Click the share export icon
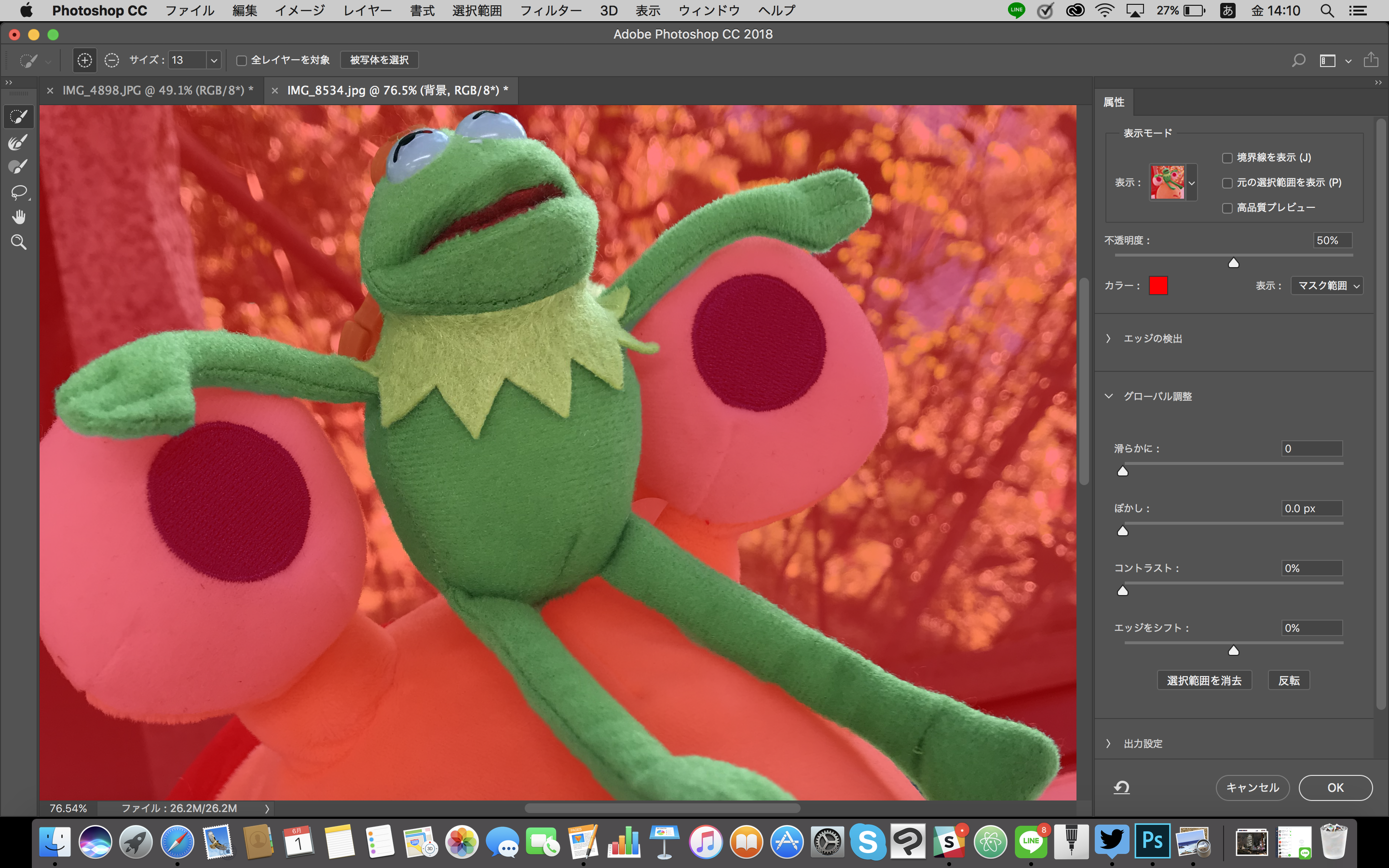This screenshot has width=1389, height=868. click(x=1371, y=60)
